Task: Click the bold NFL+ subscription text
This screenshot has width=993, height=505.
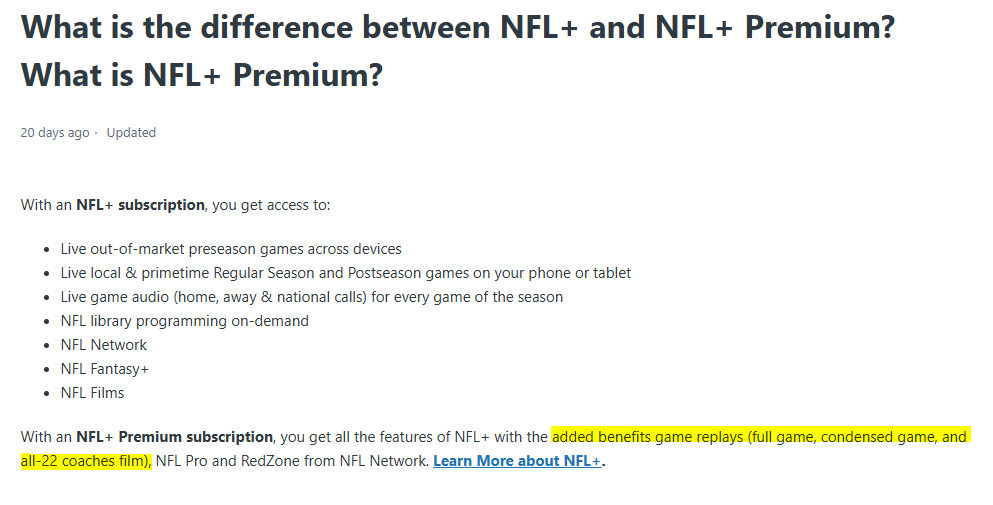Action: tap(141, 205)
